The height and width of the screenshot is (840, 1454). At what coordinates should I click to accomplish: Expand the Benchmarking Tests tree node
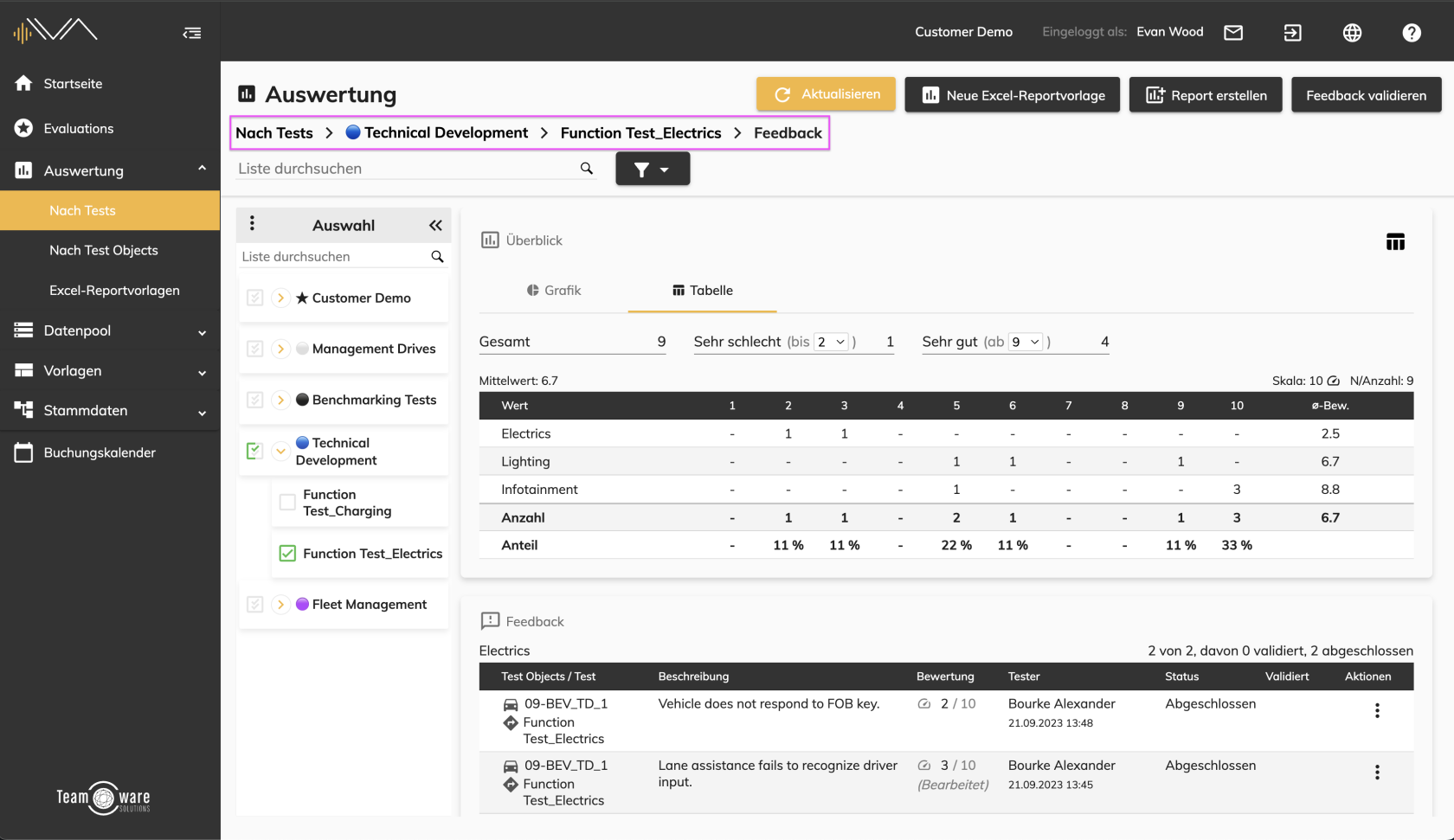pyautogui.click(x=280, y=400)
